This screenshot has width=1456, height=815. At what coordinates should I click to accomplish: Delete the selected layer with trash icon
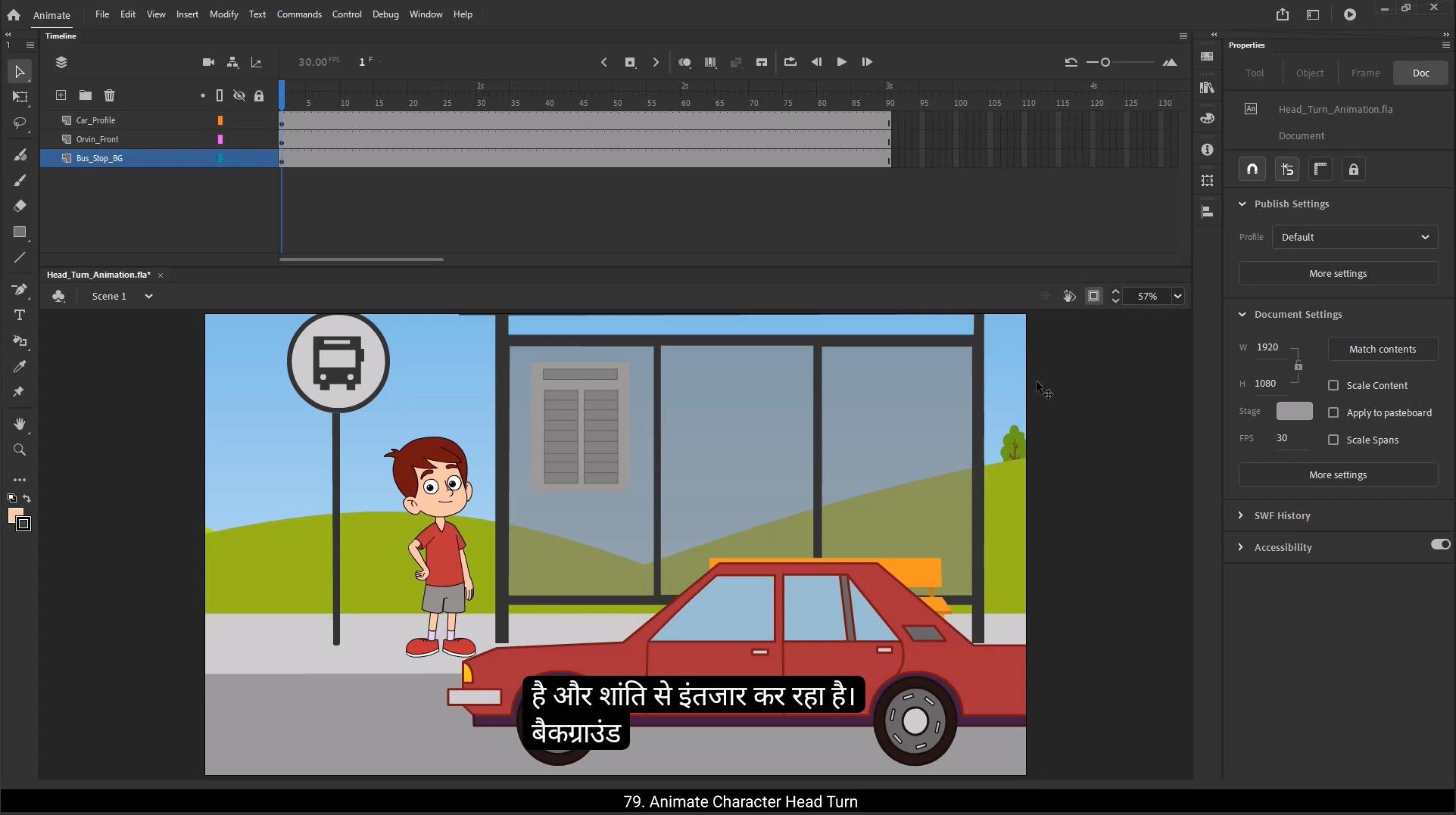[109, 95]
